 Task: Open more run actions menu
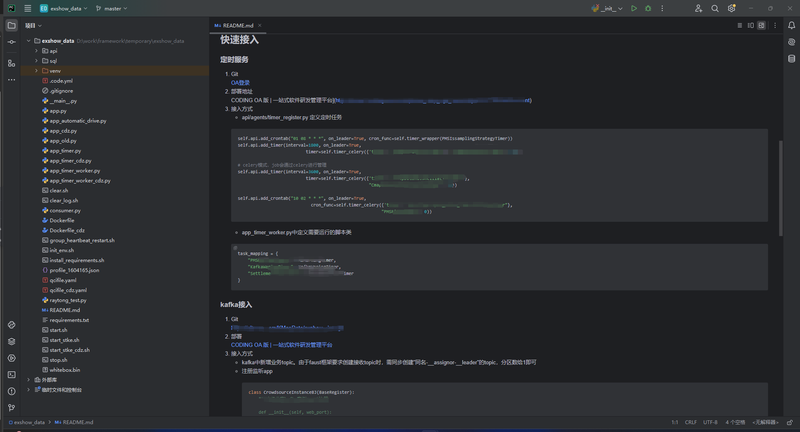(x=662, y=8)
